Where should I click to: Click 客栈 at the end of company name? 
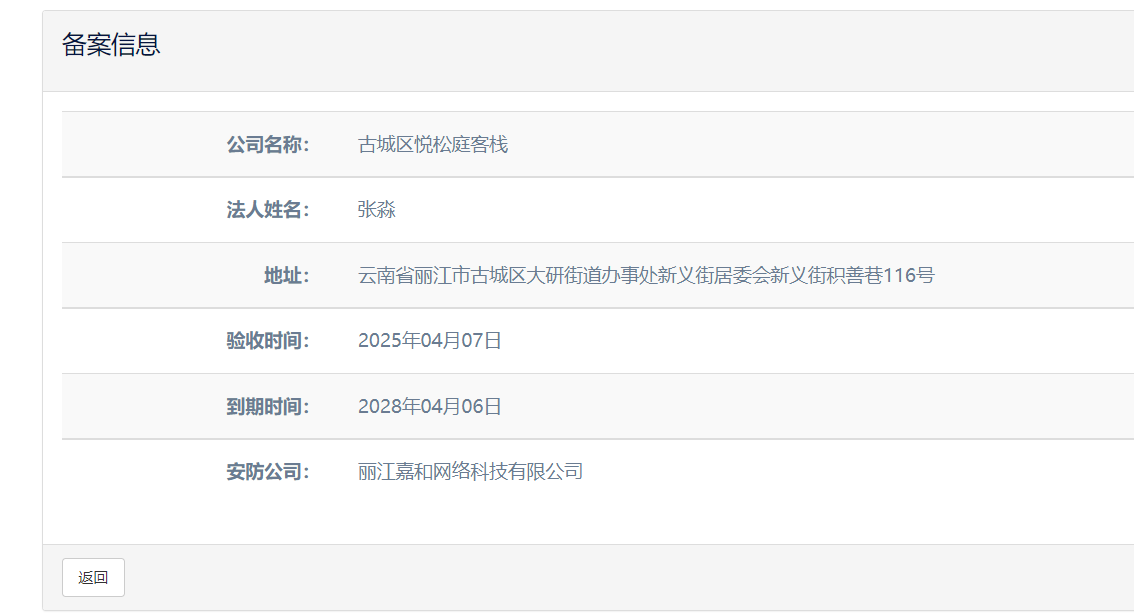tap(489, 145)
